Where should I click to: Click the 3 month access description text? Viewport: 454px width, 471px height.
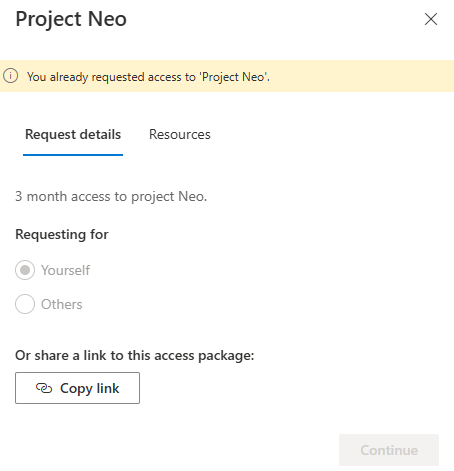click(111, 196)
